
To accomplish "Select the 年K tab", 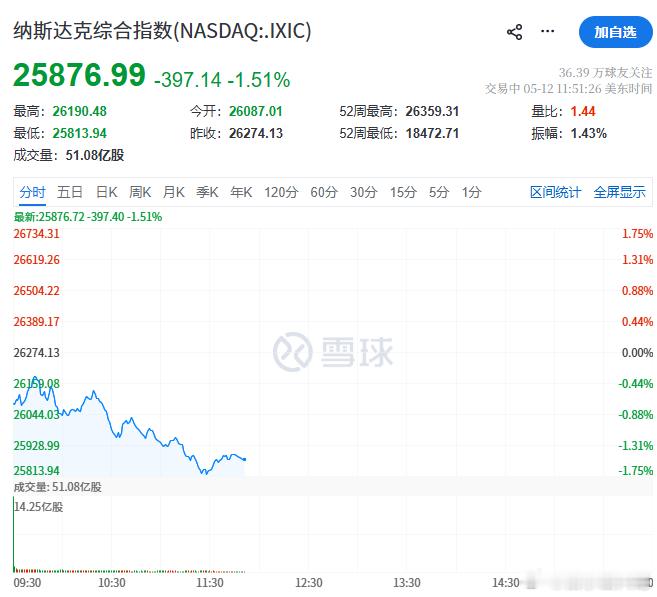I will click(241, 192).
